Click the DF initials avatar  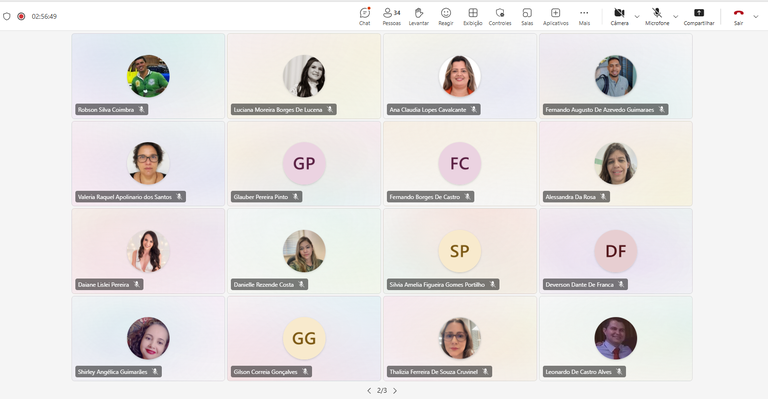point(616,251)
